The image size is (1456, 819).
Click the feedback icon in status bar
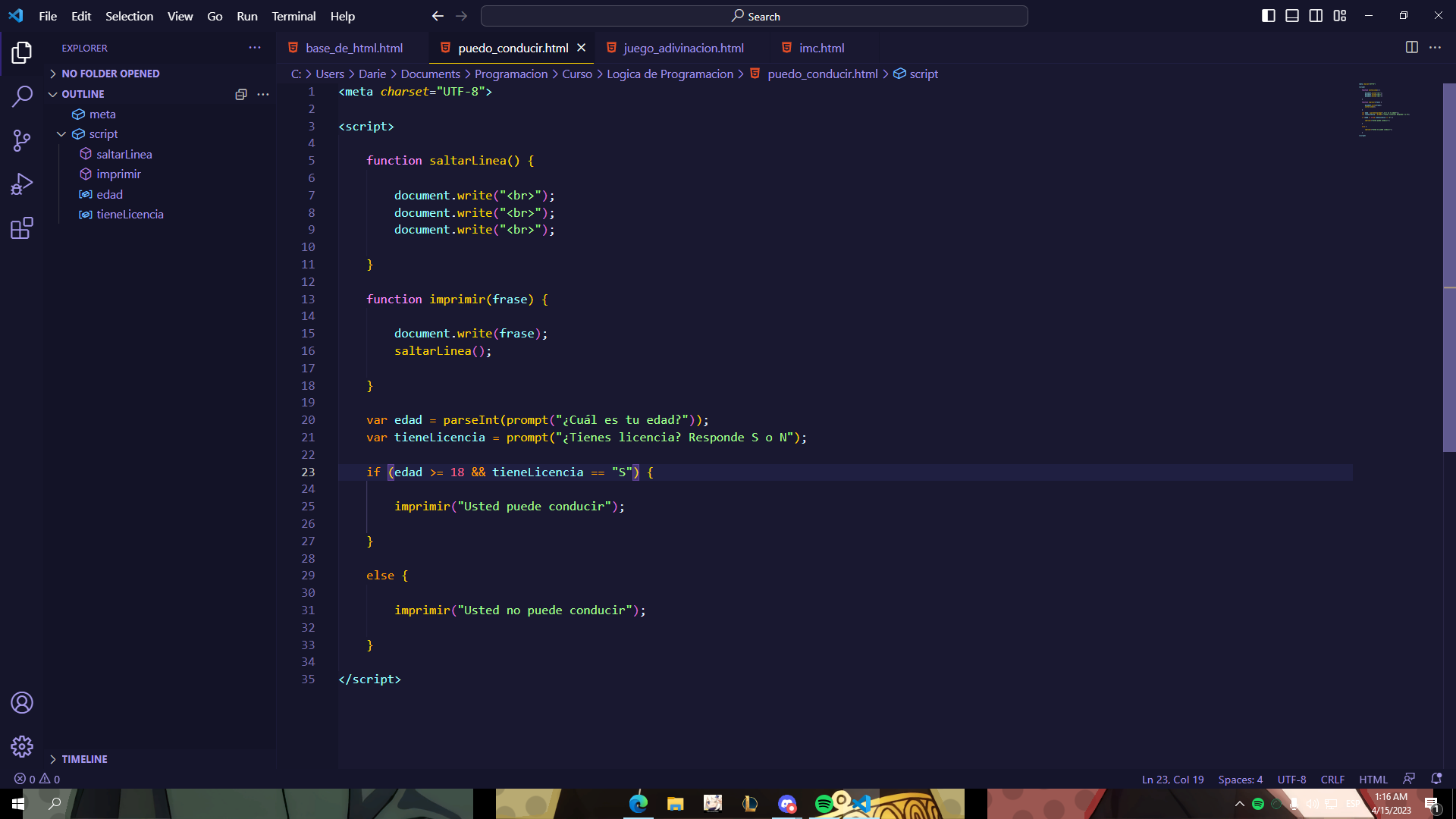[1409, 779]
